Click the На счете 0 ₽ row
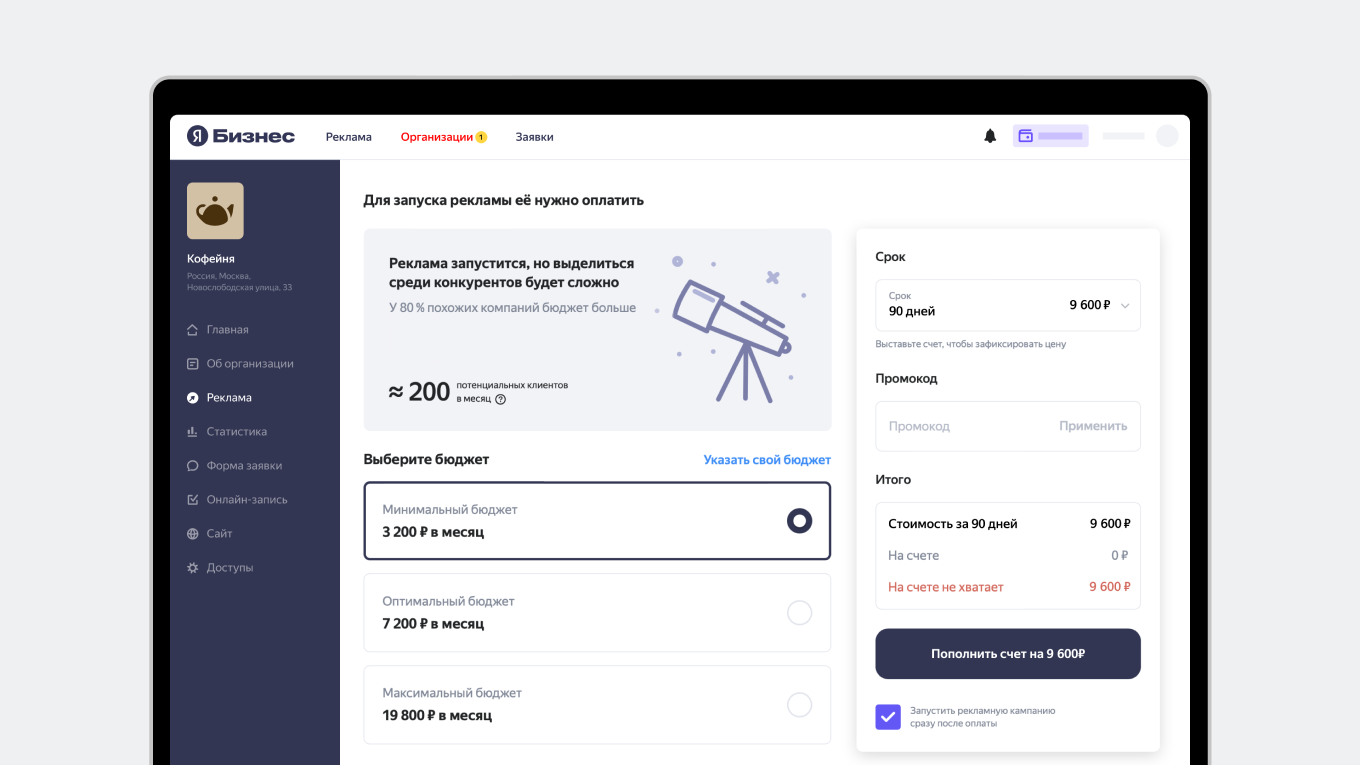The width and height of the screenshot is (1360, 765). (1008, 555)
